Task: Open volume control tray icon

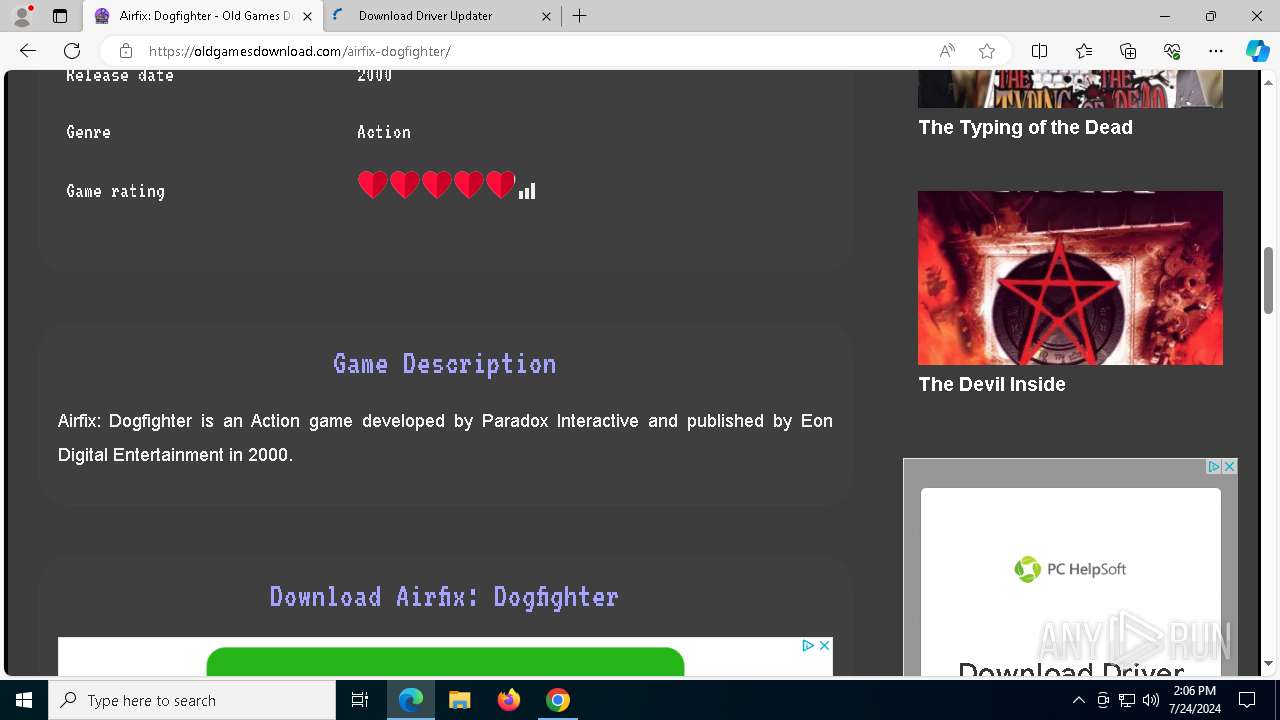Action: pyautogui.click(x=1151, y=700)
